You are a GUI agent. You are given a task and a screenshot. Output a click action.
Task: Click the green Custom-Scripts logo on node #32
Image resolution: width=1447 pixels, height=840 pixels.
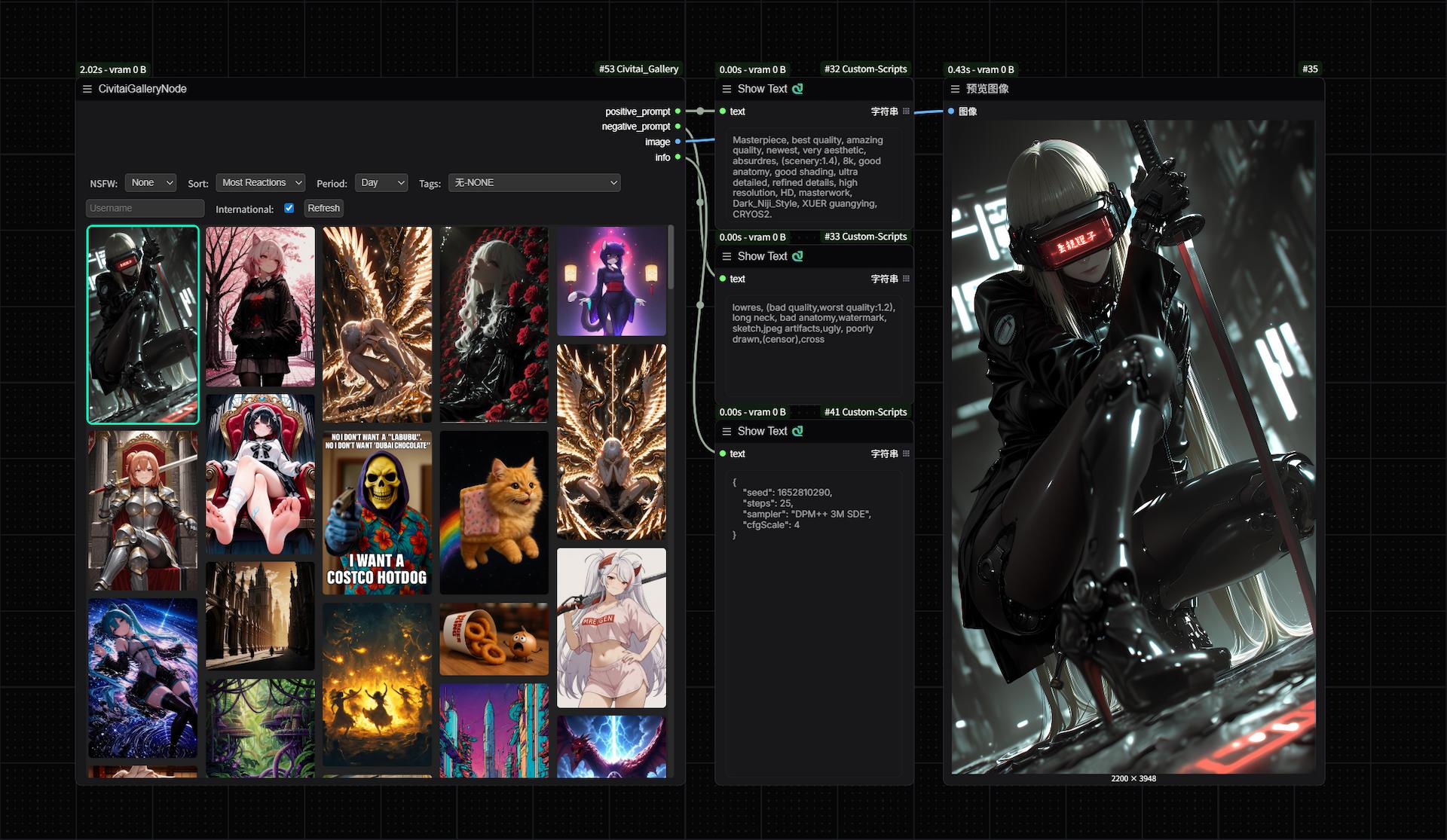797,89
